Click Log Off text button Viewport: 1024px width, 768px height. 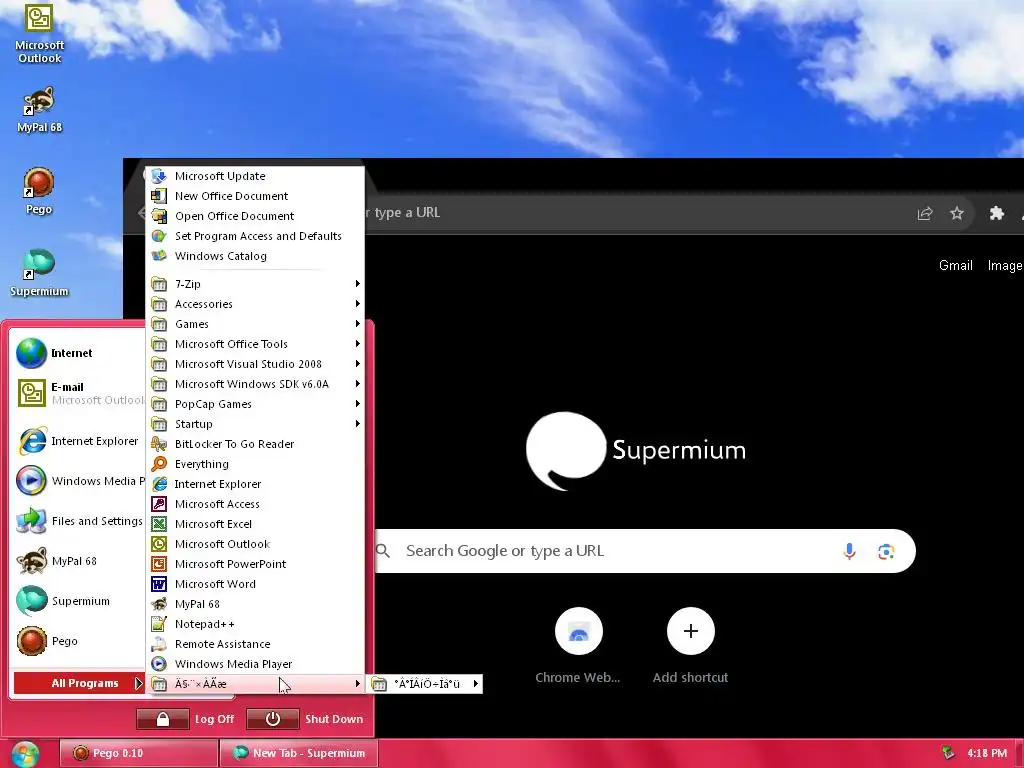(214, 719)
